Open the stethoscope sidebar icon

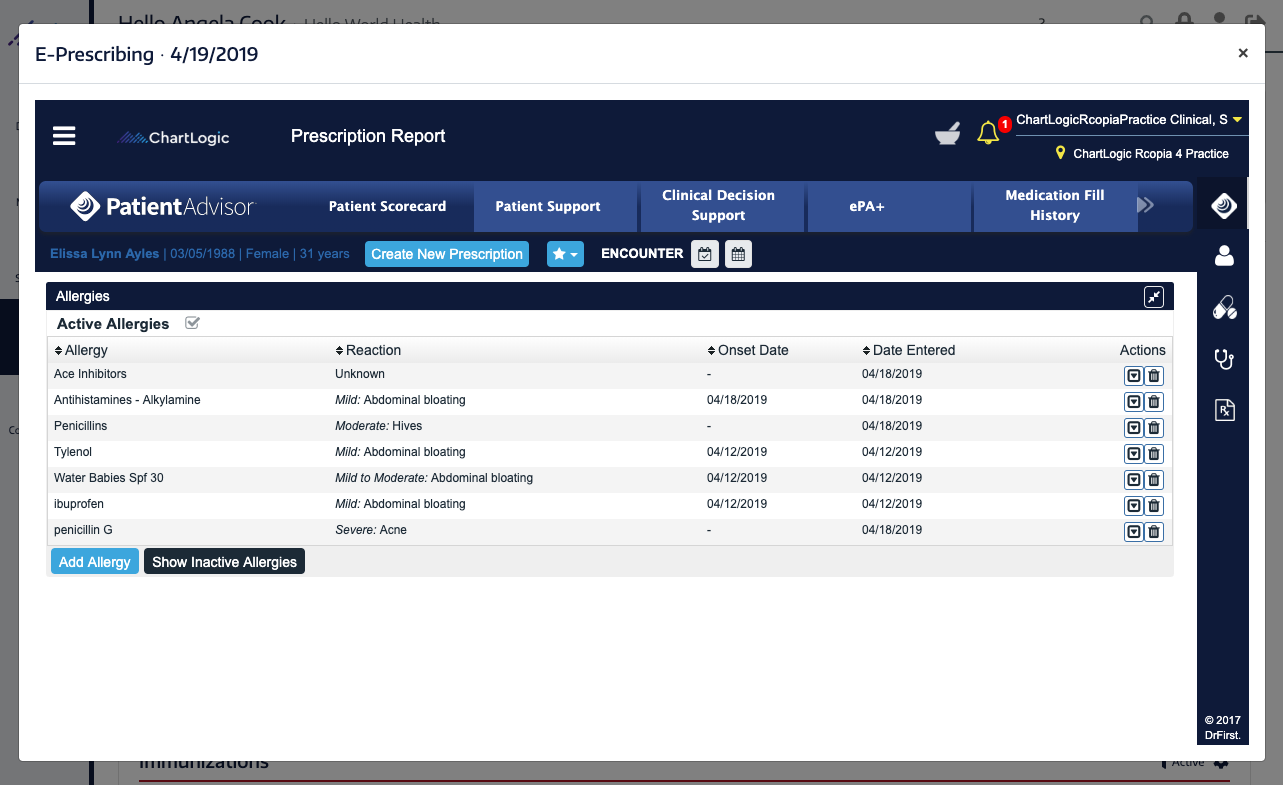(1224, 359)
